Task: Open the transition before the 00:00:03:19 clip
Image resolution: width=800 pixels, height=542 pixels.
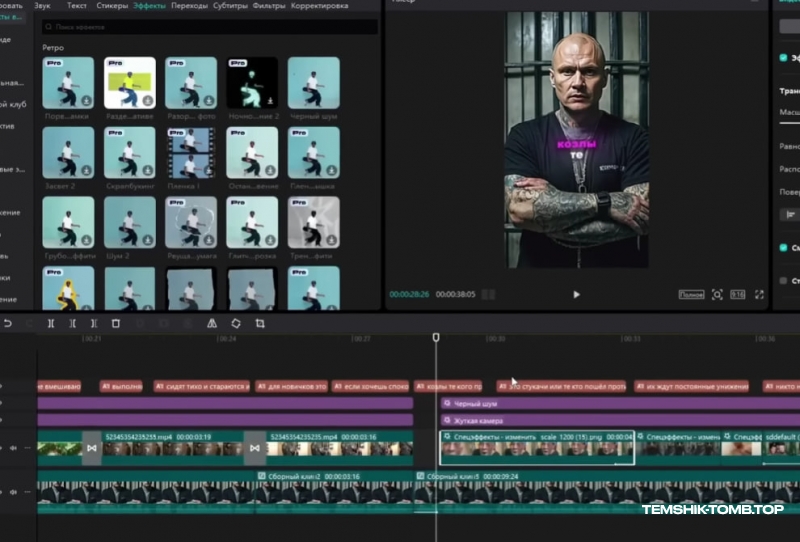Action: [x=92, y=448]
